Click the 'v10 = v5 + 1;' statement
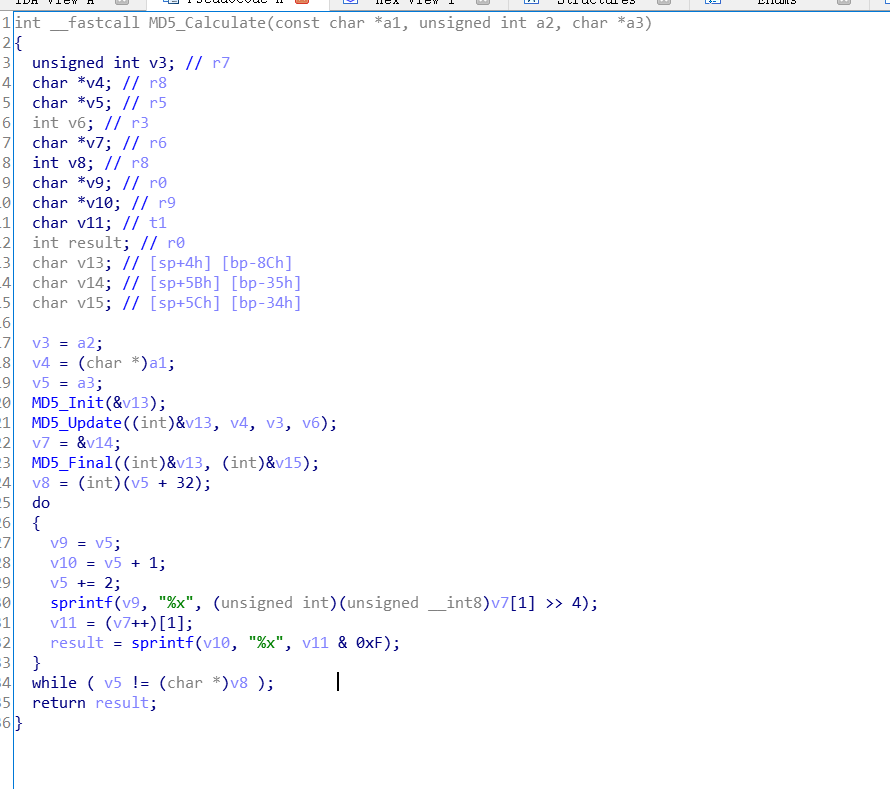The width and height of the screenshot is (890, 789). 108,563
